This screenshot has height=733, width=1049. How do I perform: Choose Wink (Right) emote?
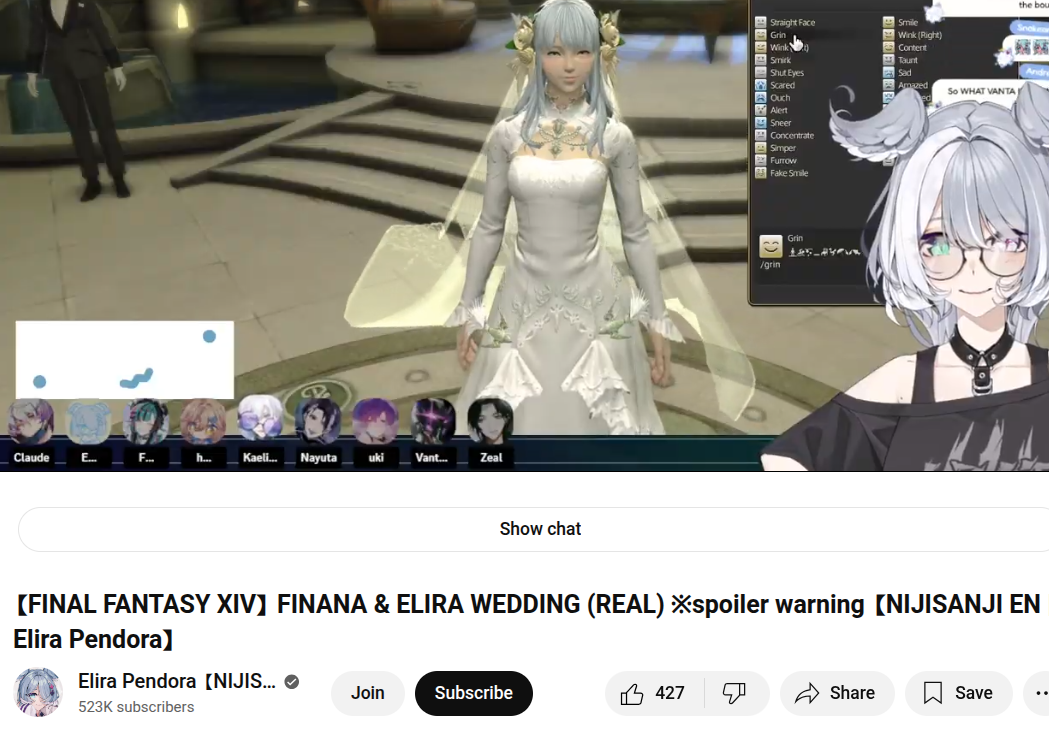[x=913, y=35]
